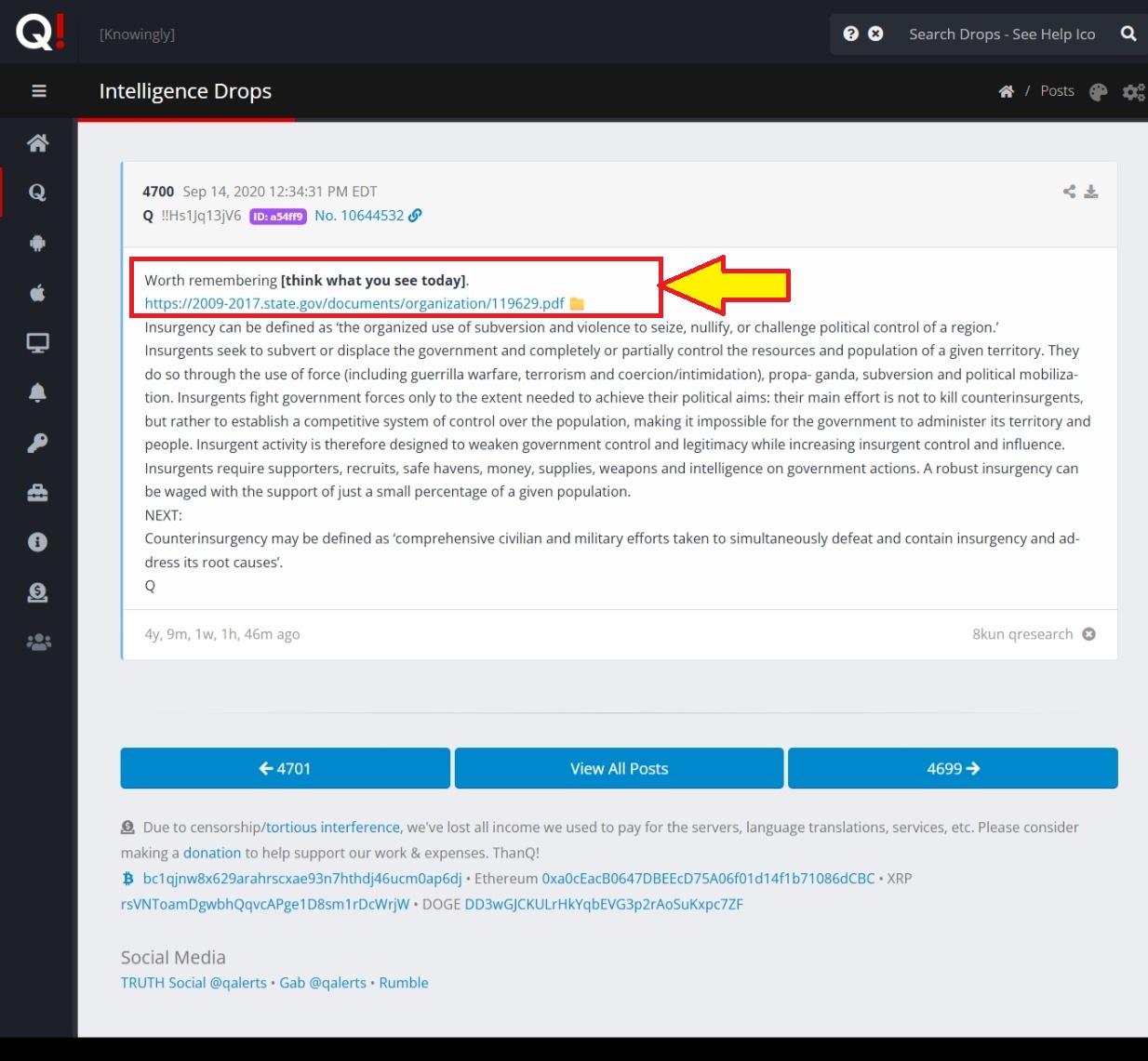Click the Social Media heading
1148x1061 pixels.
point(173,958)
